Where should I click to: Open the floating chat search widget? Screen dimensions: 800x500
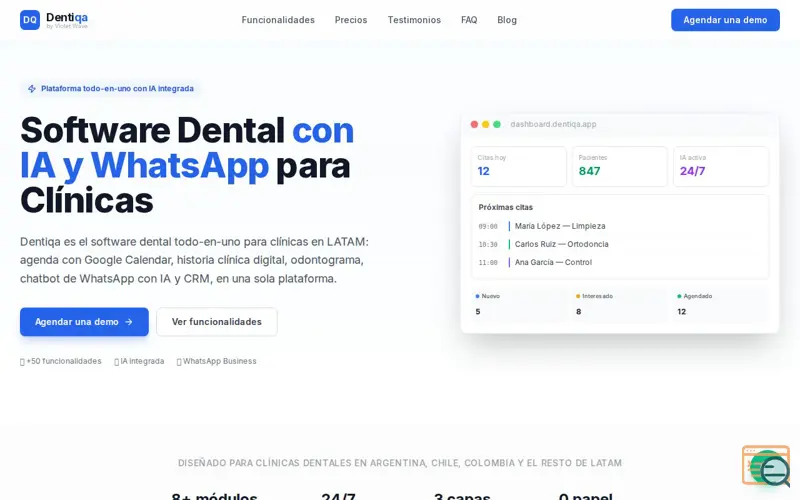766,466
